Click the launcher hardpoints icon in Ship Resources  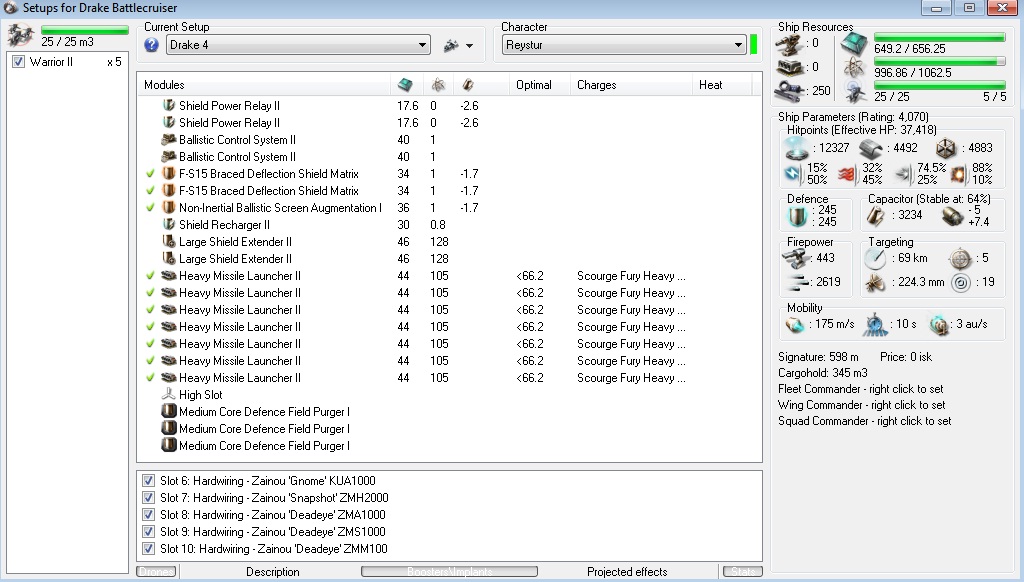(789, 67)
